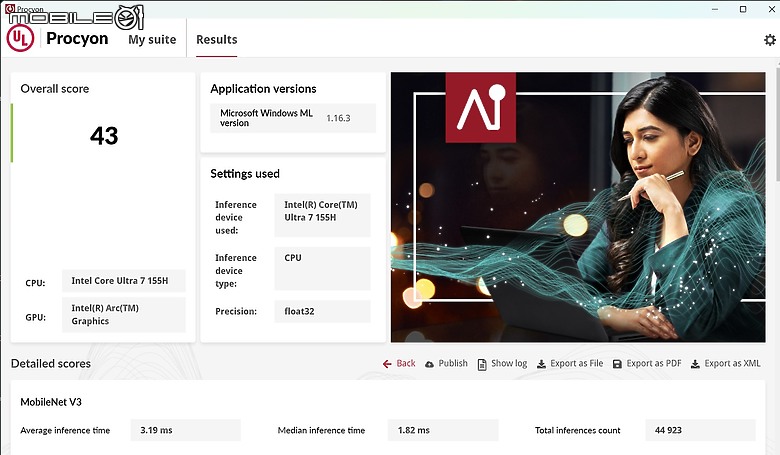The width and height of the screenshot is (780, 455).
Task: Export as File
Action: (570, 364)
